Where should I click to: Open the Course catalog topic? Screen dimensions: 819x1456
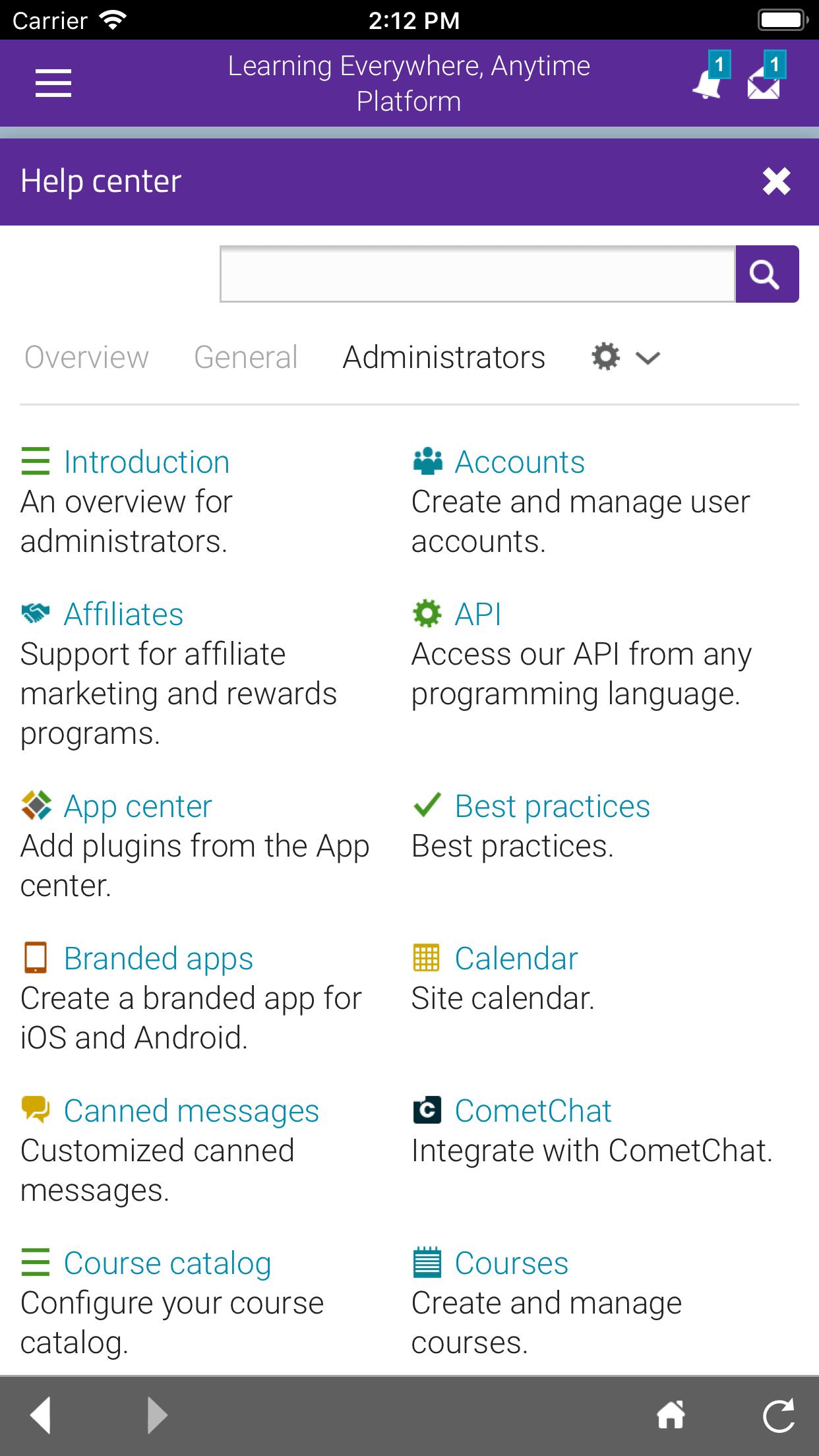(167, 1263)
